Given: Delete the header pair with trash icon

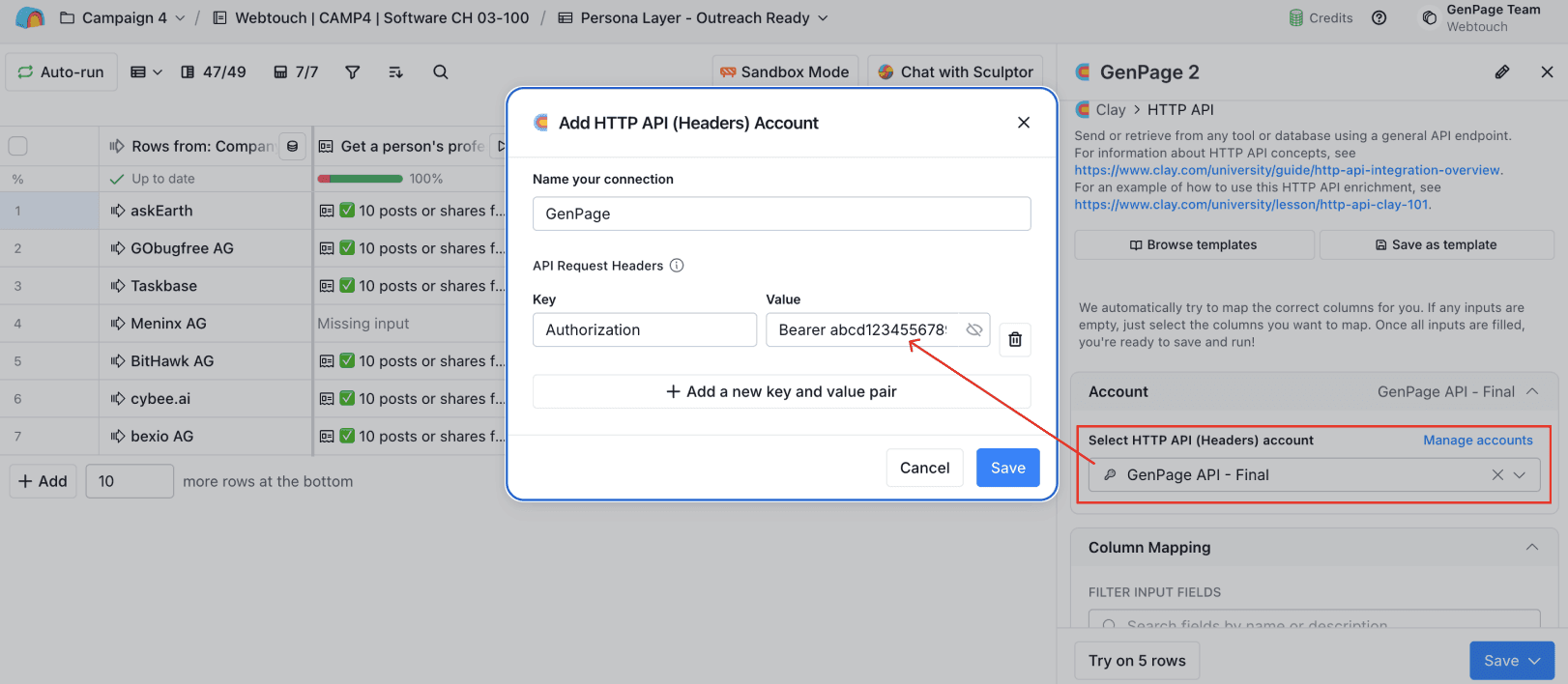Looking at the screenshot, I should (1015, 339).
